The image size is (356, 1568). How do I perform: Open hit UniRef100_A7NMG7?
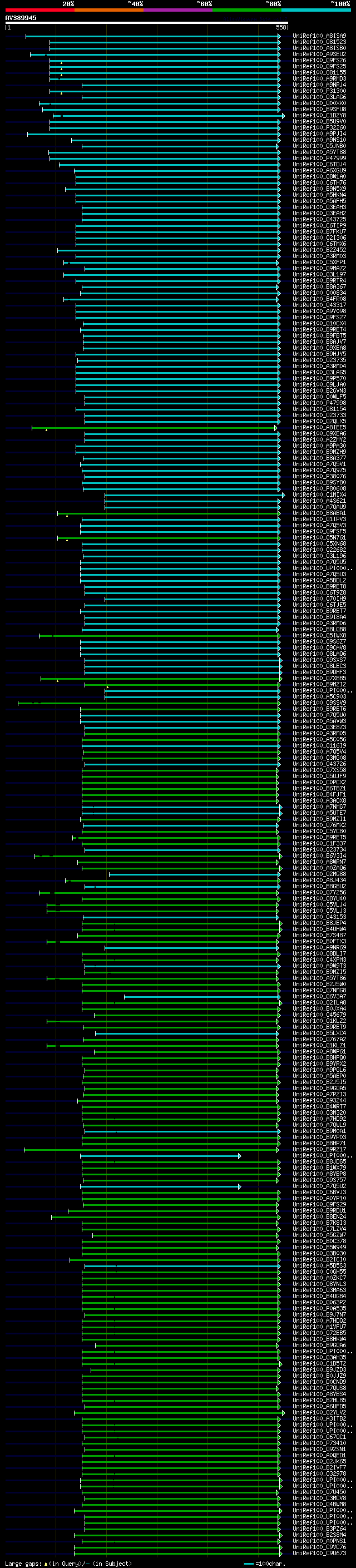(319, 807)
